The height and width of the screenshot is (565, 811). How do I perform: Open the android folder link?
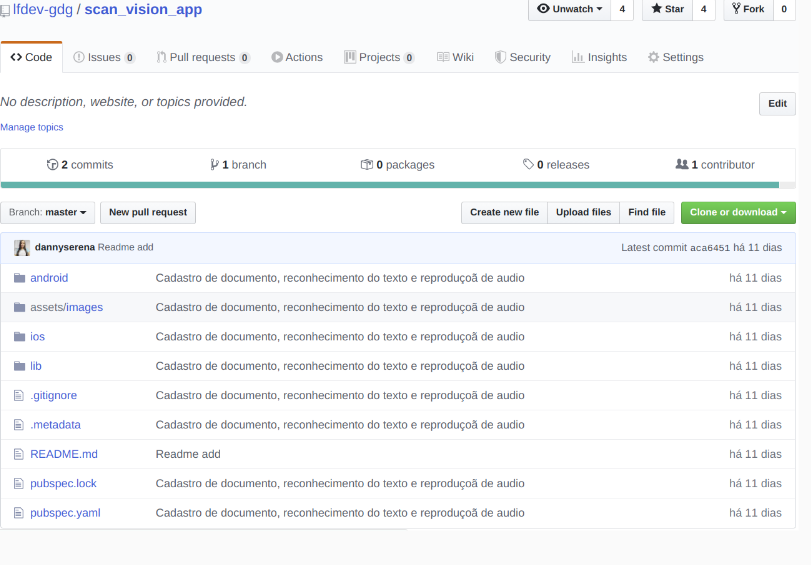[x=49, y=278]
